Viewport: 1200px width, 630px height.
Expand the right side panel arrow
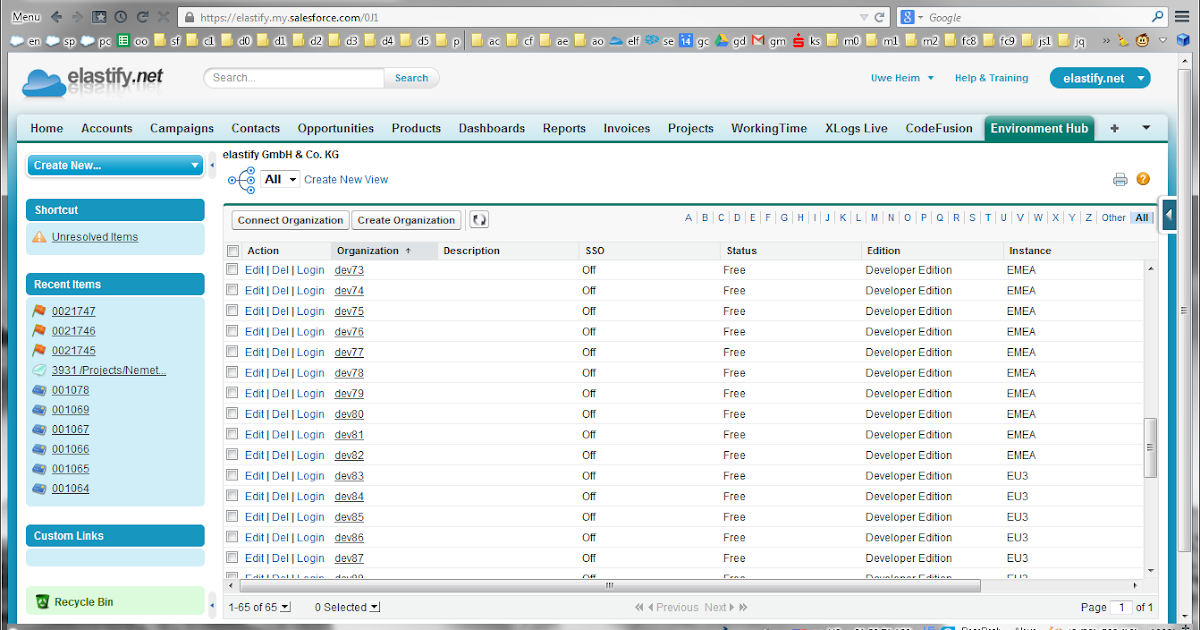point(1169,213)
